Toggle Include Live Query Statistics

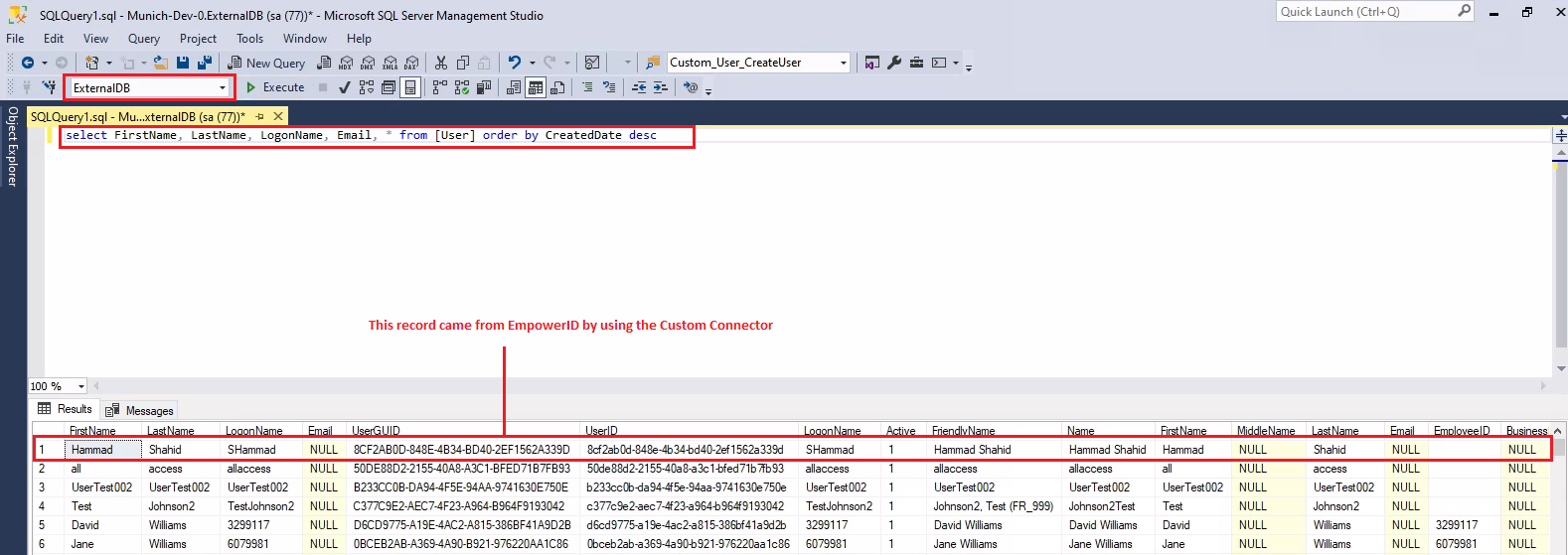coord(461,87)
